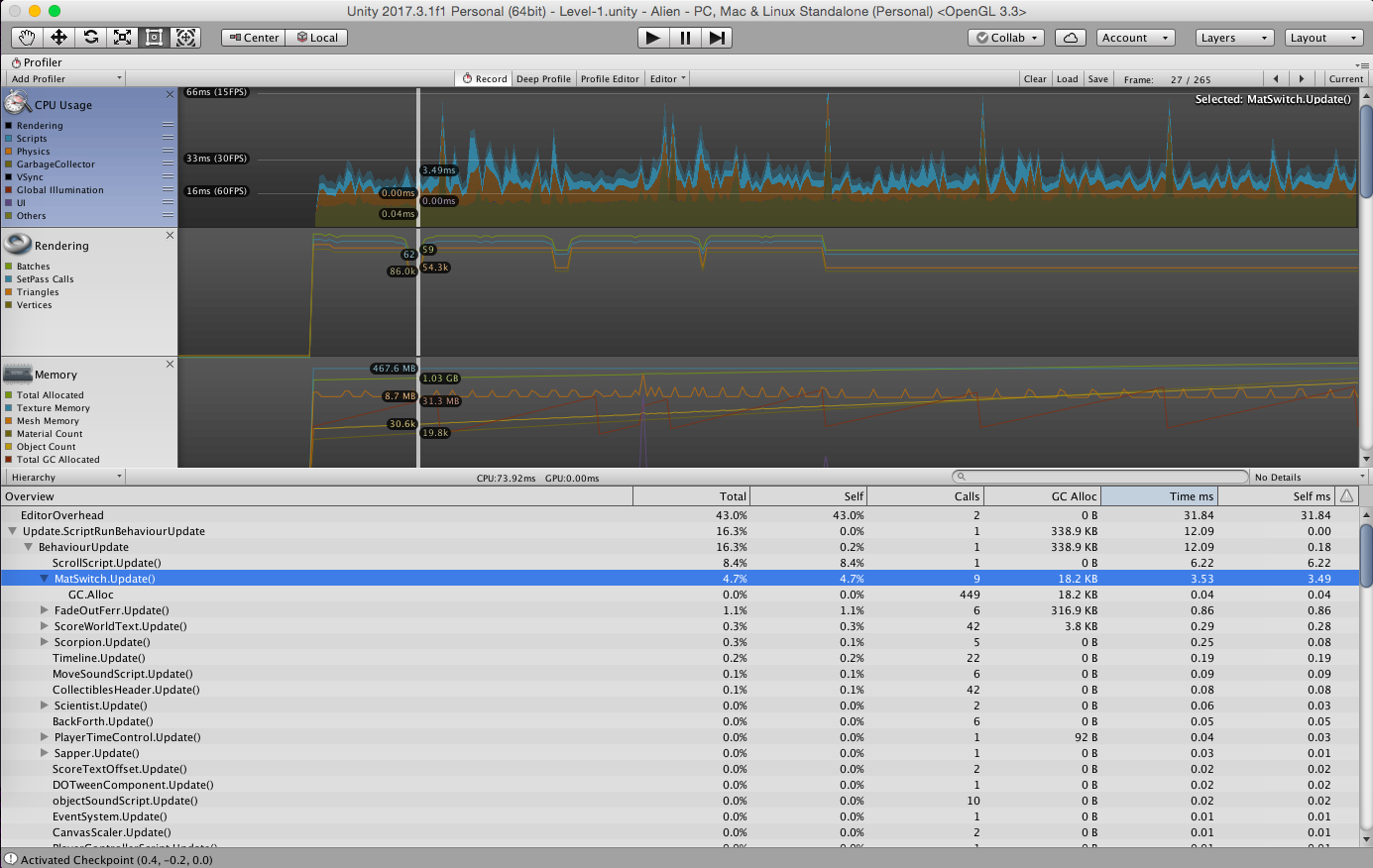This screenshot has height=868, width=1373.
Task: Toggle Deep Profile mode
Action: click(543, 78)
